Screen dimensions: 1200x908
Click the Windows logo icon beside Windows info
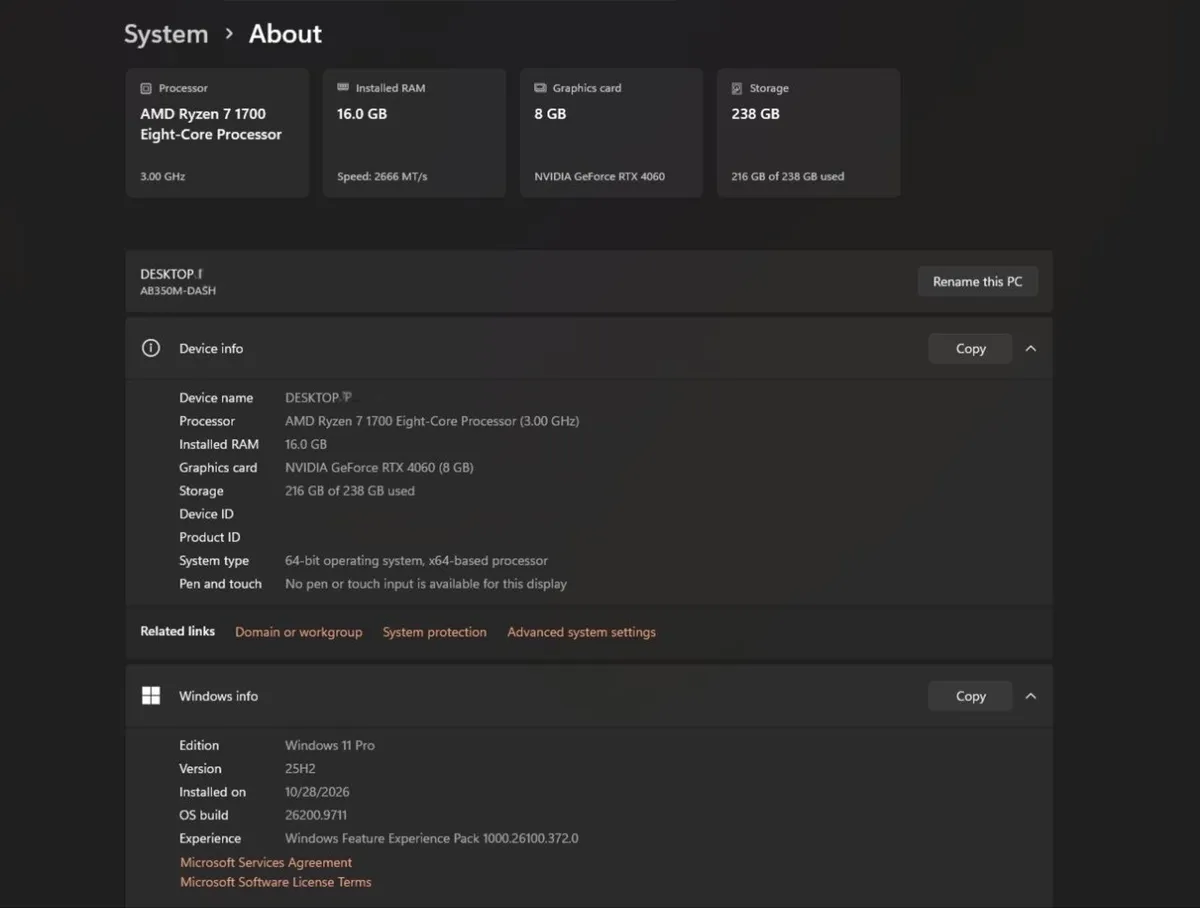click(151, 696)
